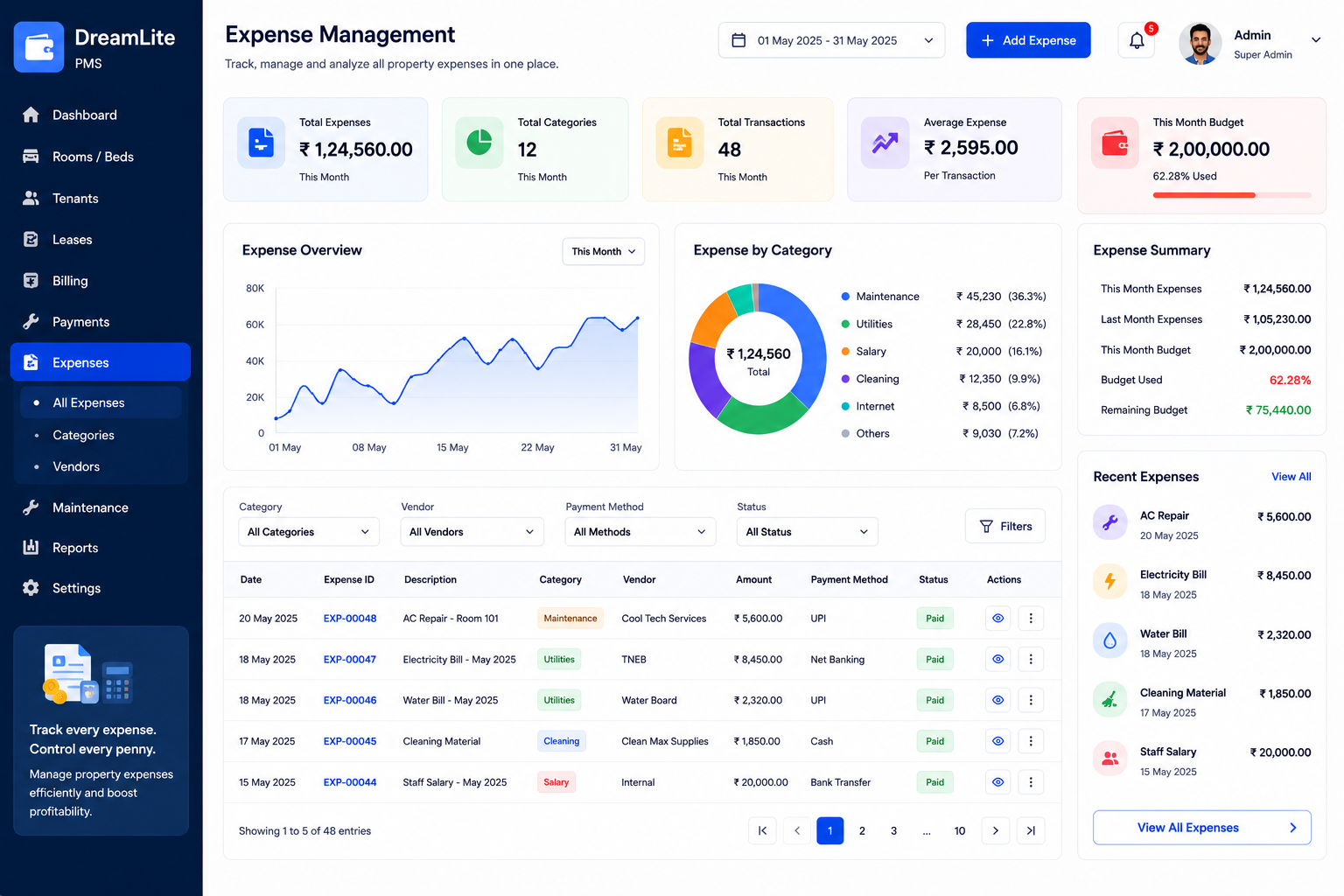The height and width of the screenshot is (896, 1344).
Task: Click the Cleaning purple legend dot
Action: tap(845, 379)
